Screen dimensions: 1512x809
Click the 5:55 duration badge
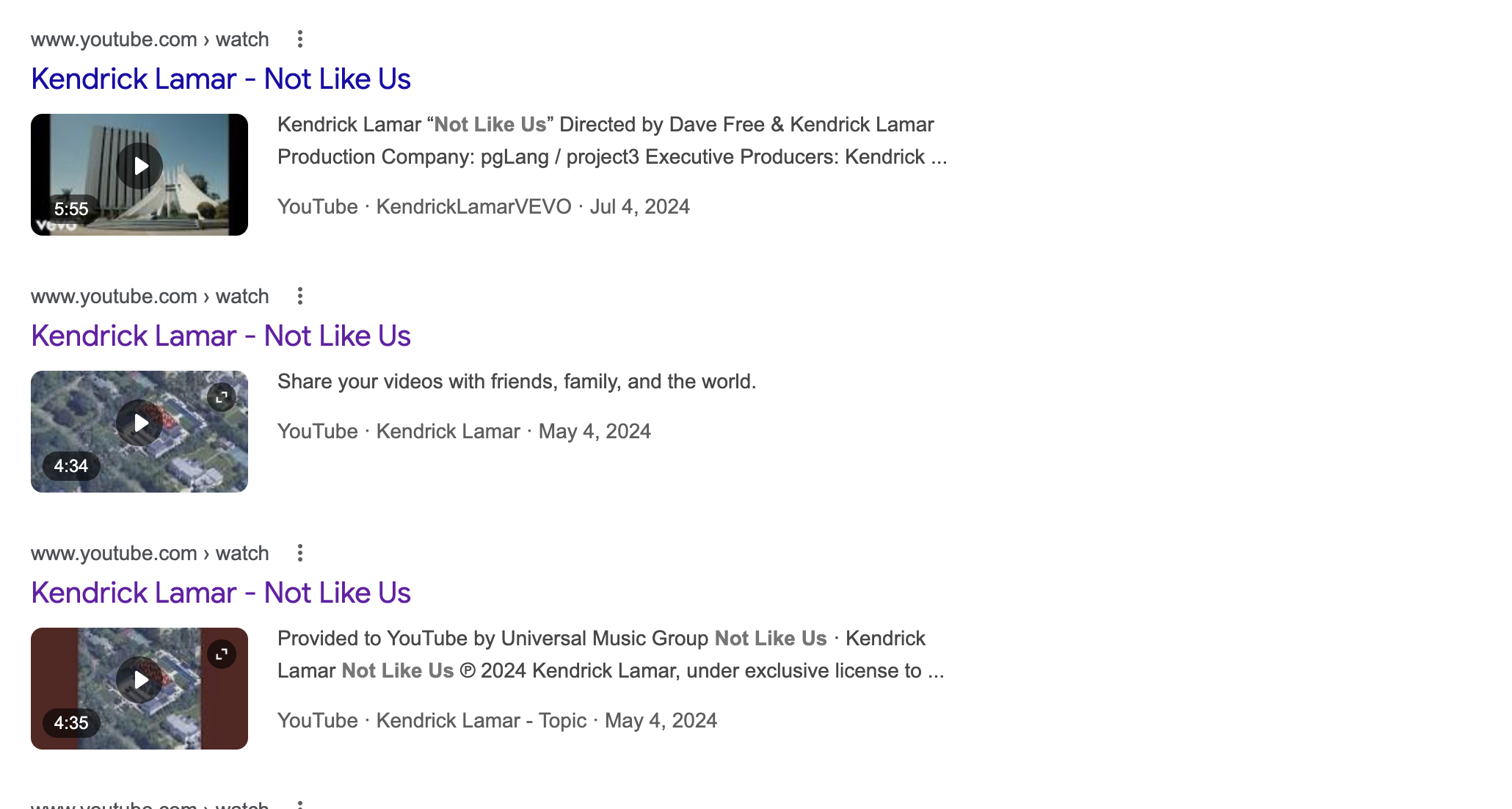71,209
